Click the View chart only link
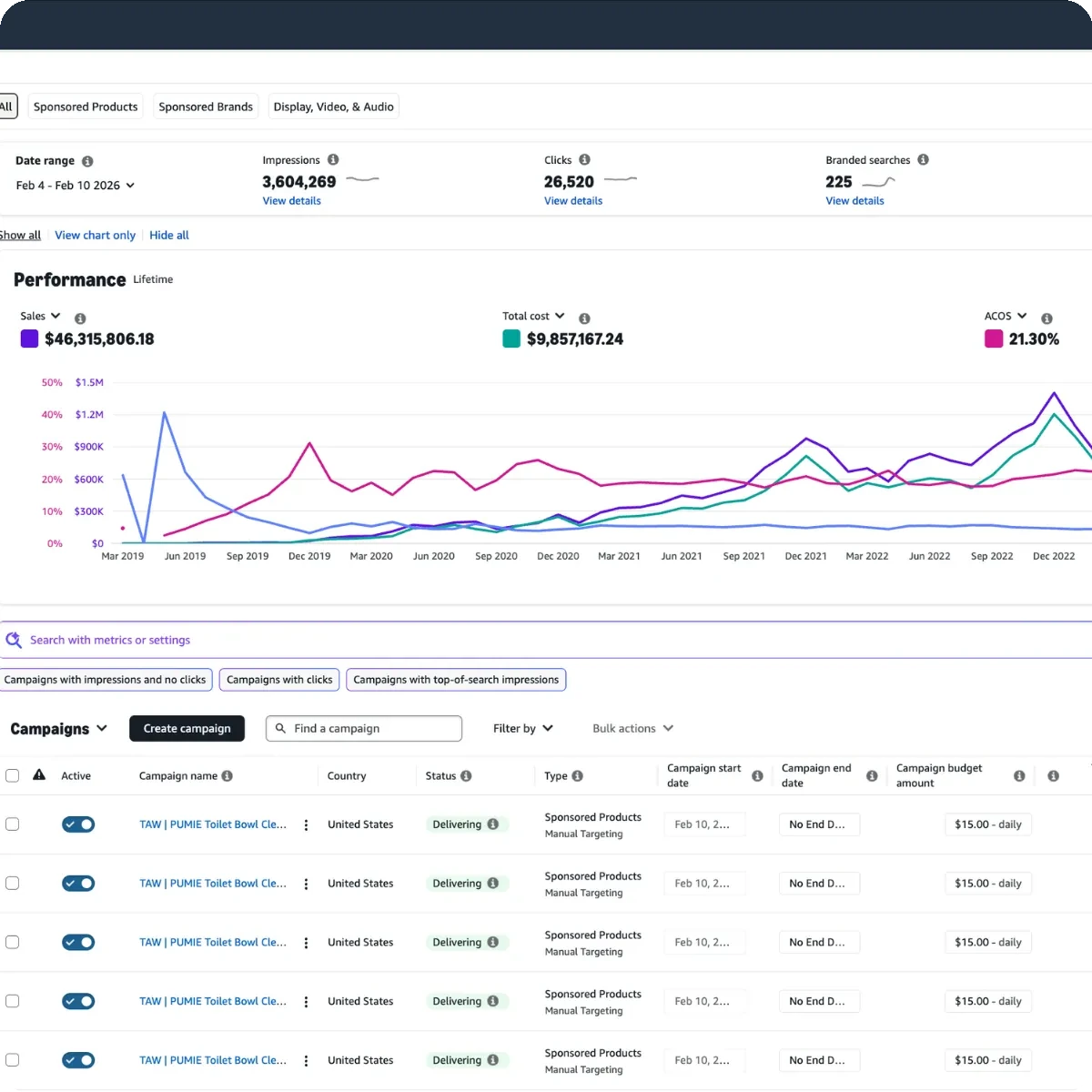 pos(95,235)
